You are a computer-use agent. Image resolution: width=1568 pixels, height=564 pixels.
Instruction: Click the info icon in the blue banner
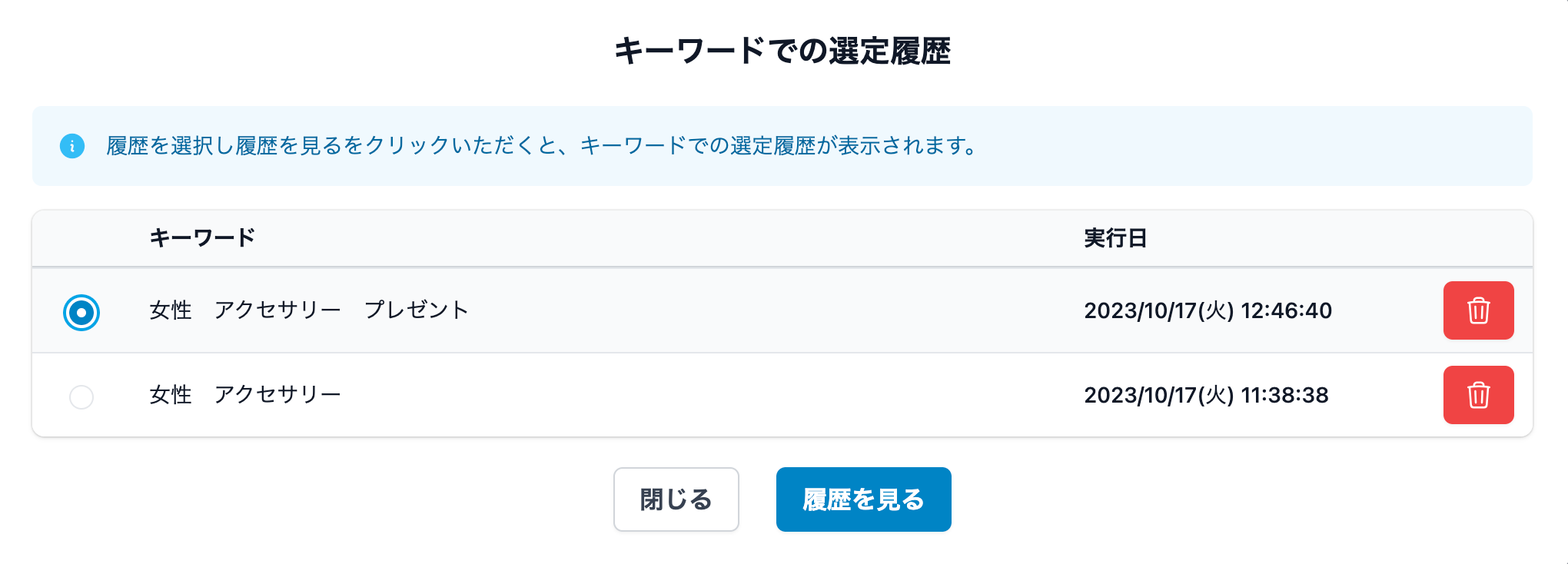(x=72, y=145)
